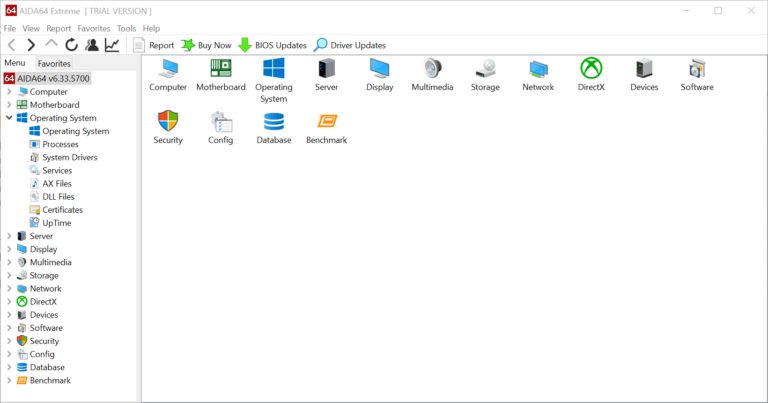Open the Network icon in main pane
The image size is (768, 403).
coord(538,69)
